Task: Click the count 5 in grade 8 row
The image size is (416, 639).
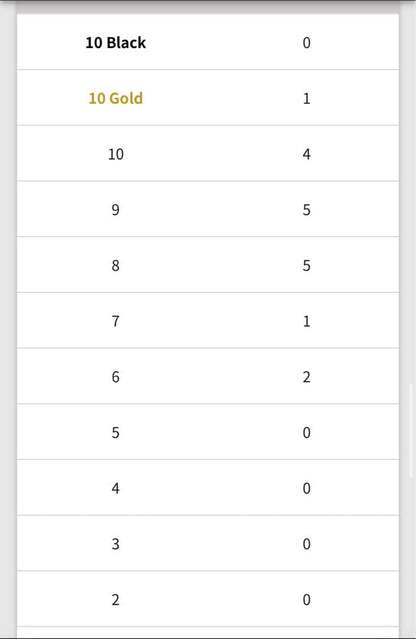Action: coord(306,266)
